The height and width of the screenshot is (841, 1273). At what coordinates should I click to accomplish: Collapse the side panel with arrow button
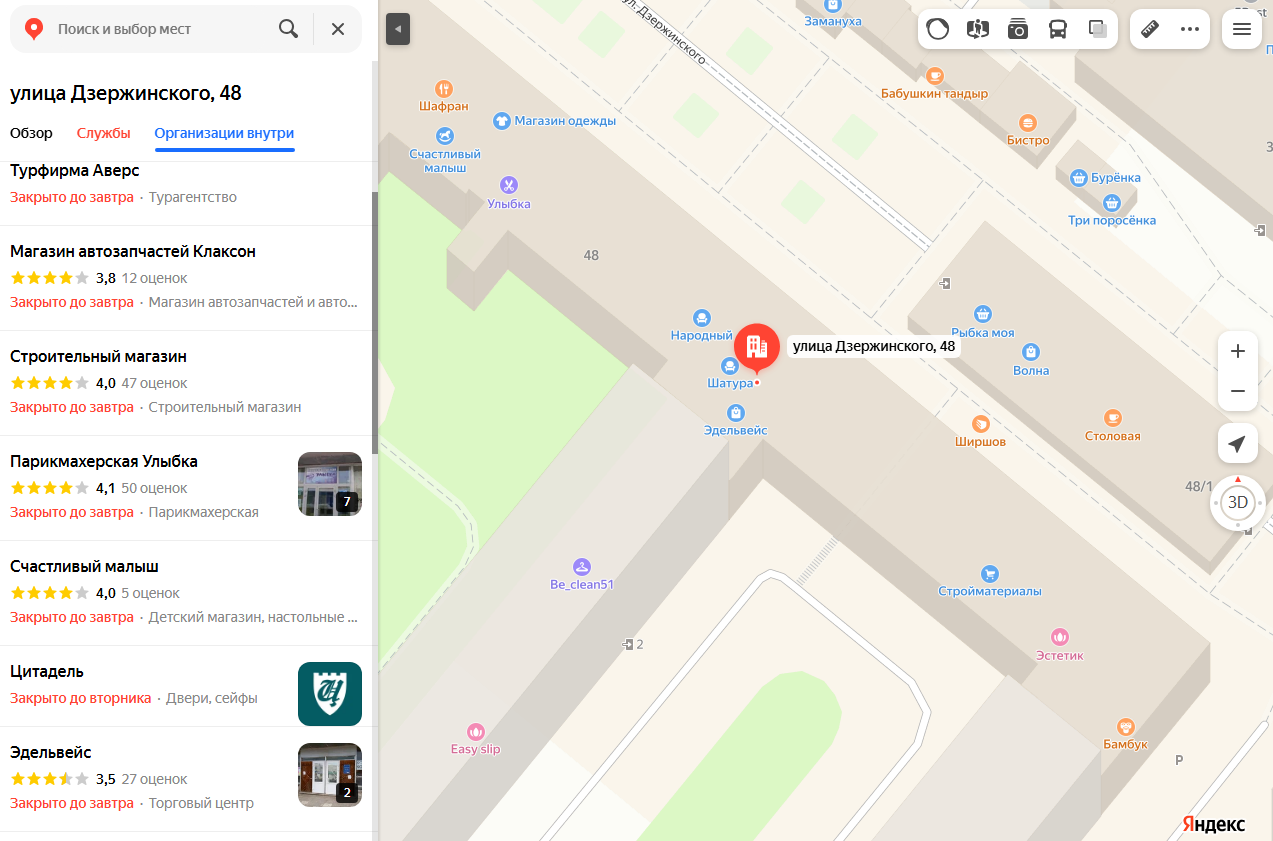tap(398, 29)
